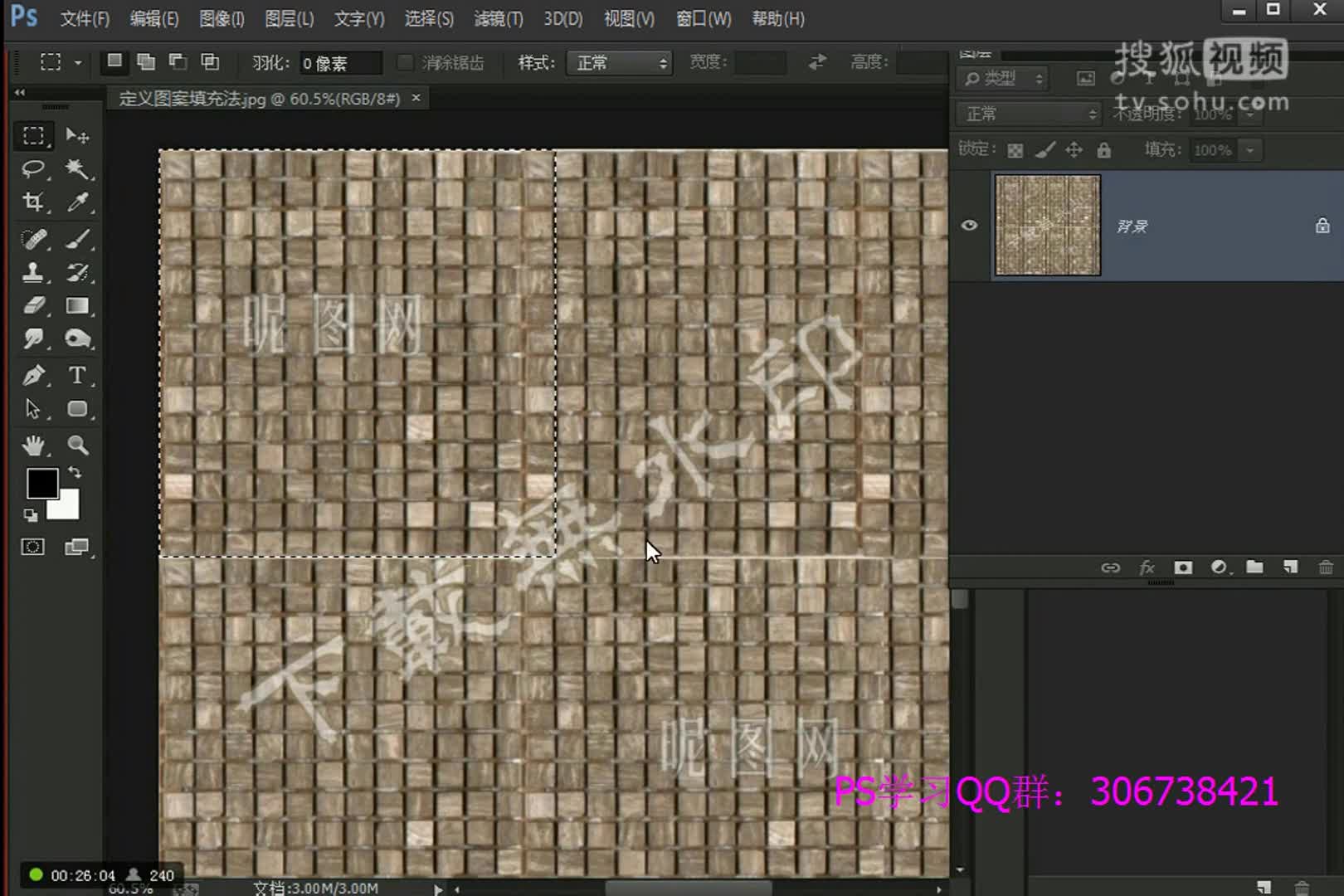
Task: Select the Gradient tool
Action: [77, 306]
